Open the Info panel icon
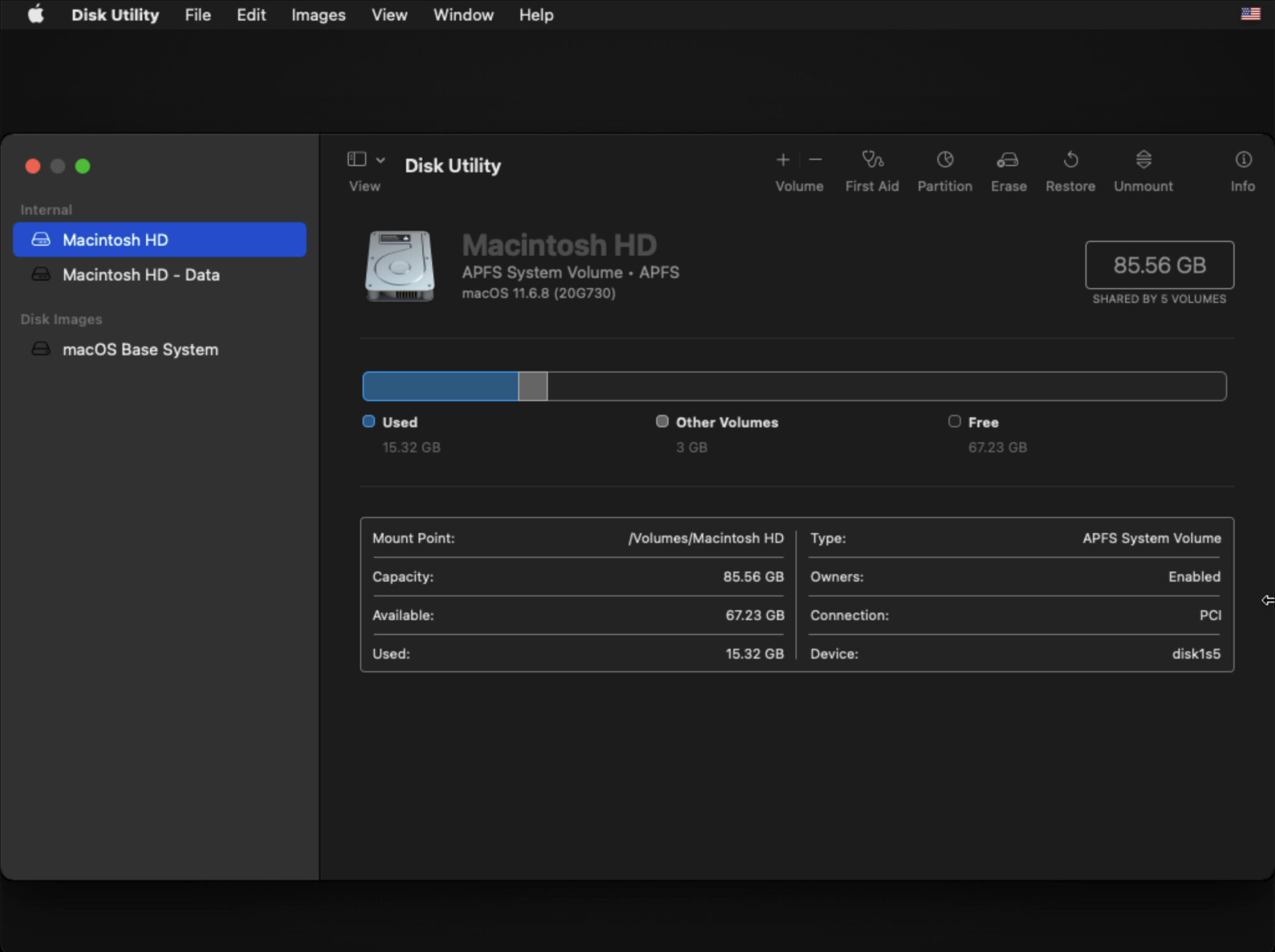1275x952 pixels. point(1243,160)
